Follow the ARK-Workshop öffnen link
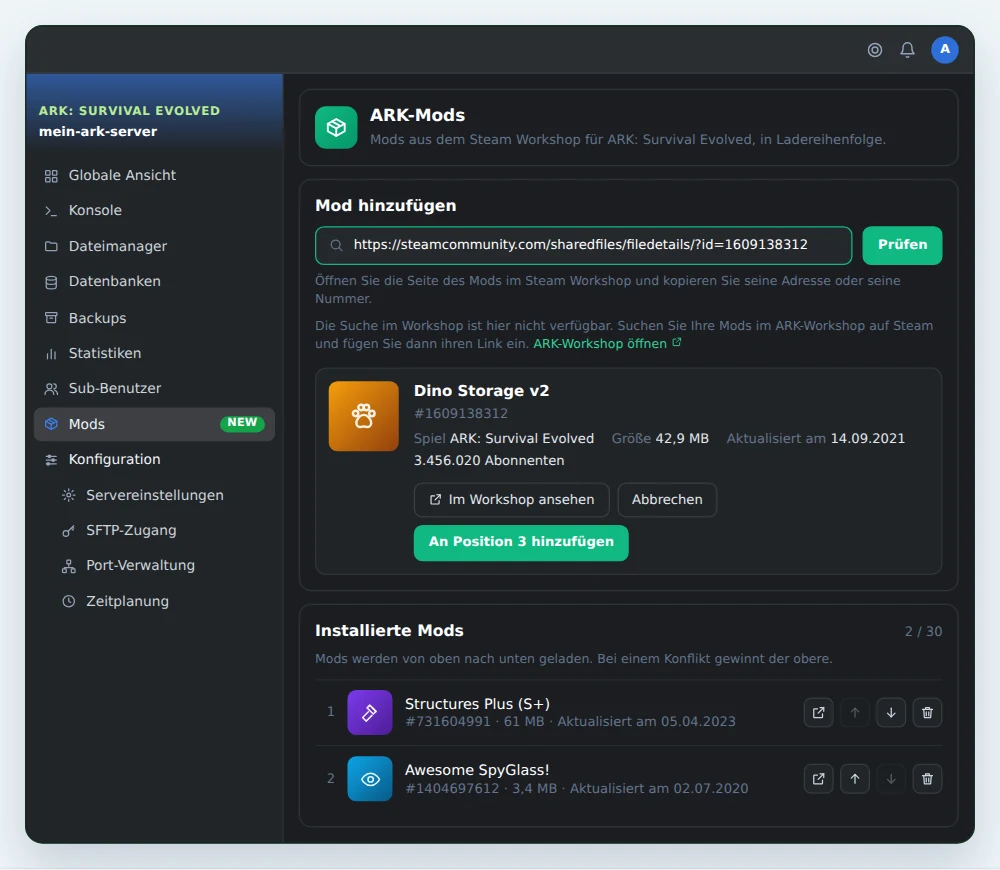Image resolution: width=1000 pixels, height=870 pixels. pyautogui.click(x=607, y=344)
